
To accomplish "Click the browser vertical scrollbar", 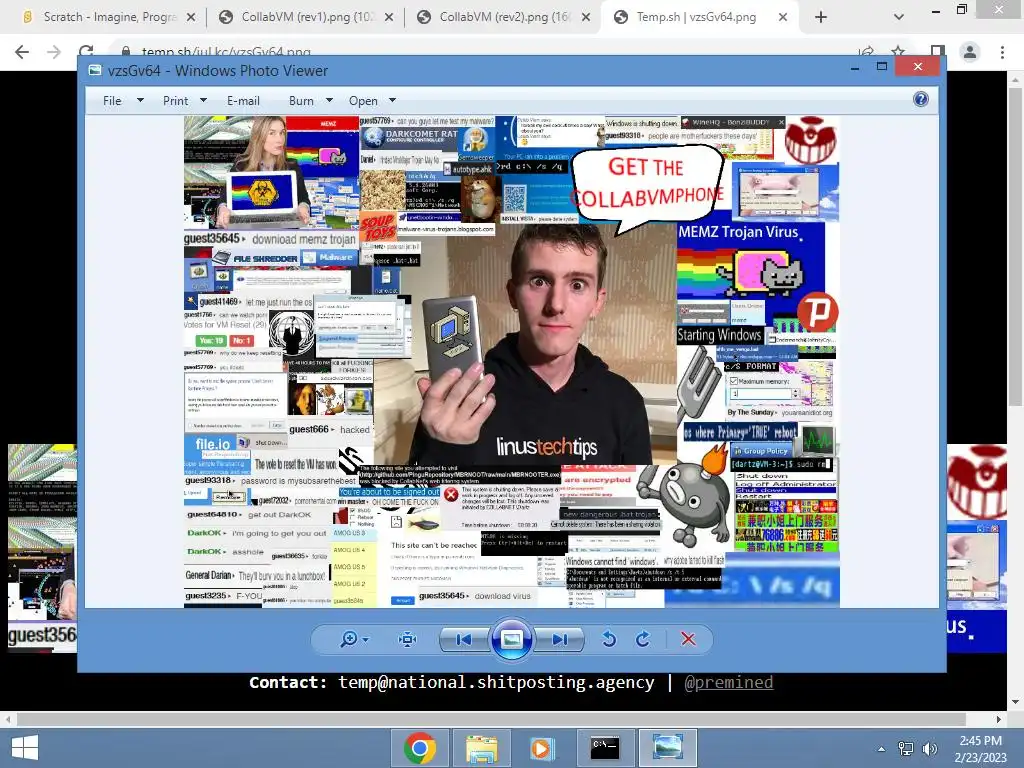I will coord(1015,248).
